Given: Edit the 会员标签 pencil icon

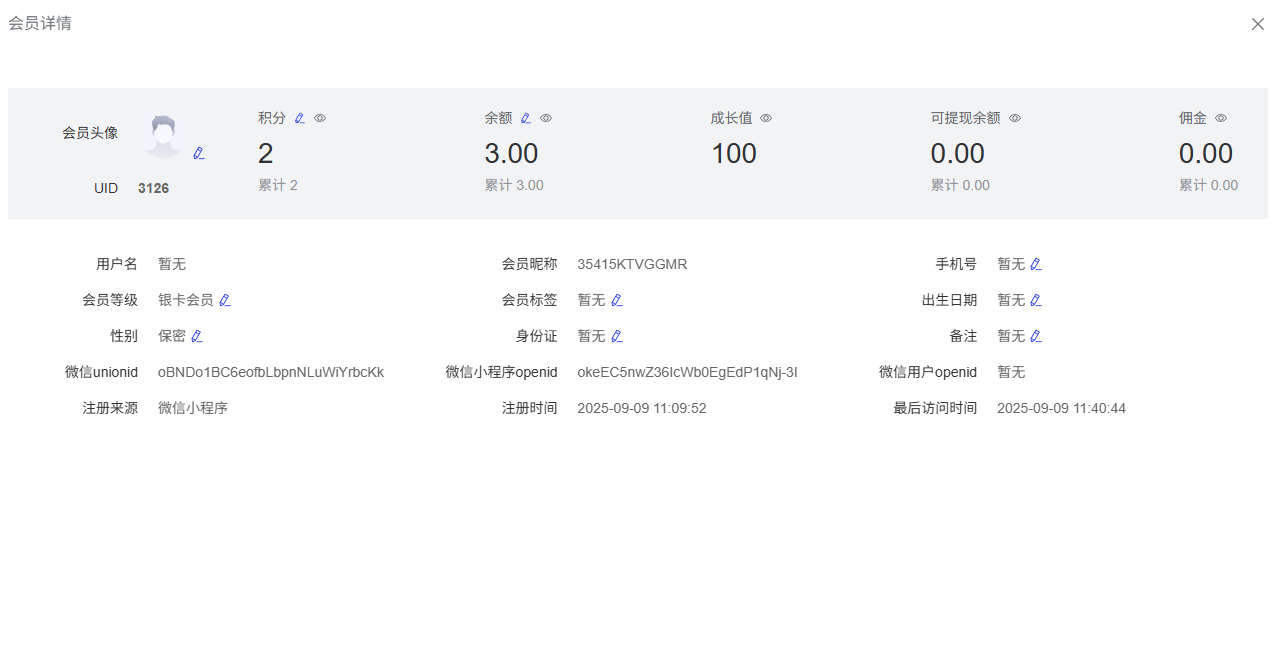Looking at the screenshot, I should coord(616,300).
